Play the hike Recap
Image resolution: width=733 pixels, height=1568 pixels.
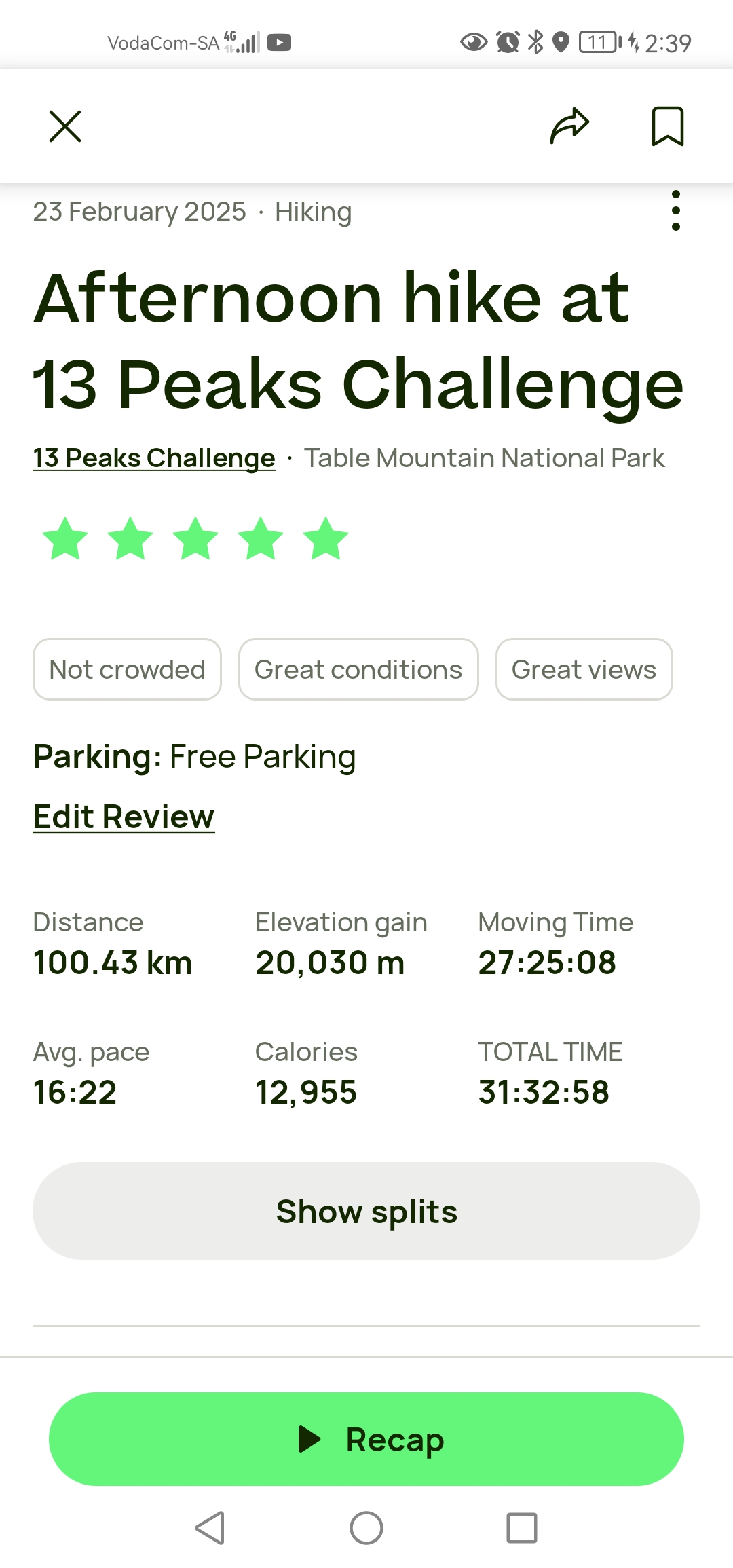click(366, 1439)
